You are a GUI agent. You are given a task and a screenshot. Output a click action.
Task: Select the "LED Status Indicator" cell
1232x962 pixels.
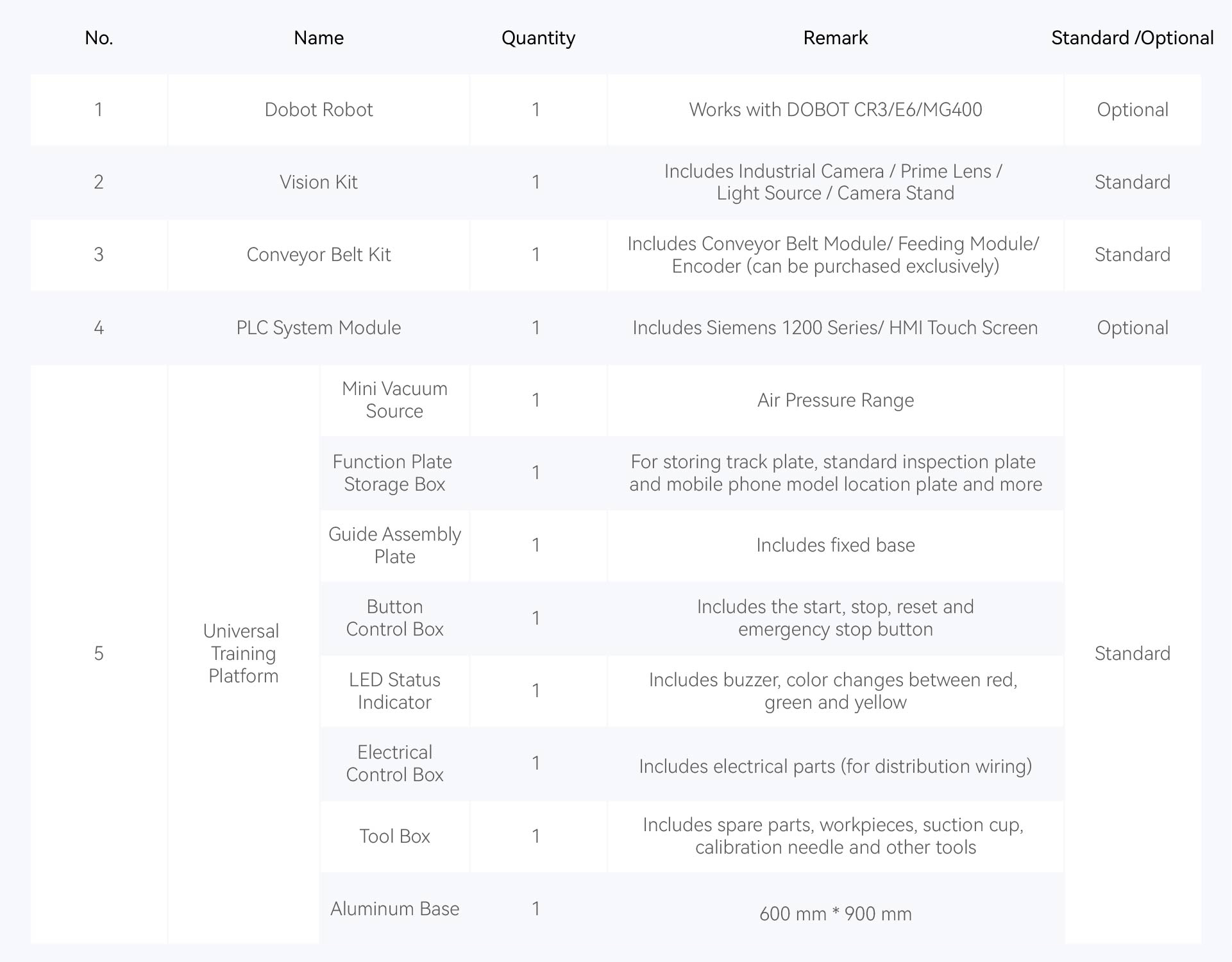[394, 691]
